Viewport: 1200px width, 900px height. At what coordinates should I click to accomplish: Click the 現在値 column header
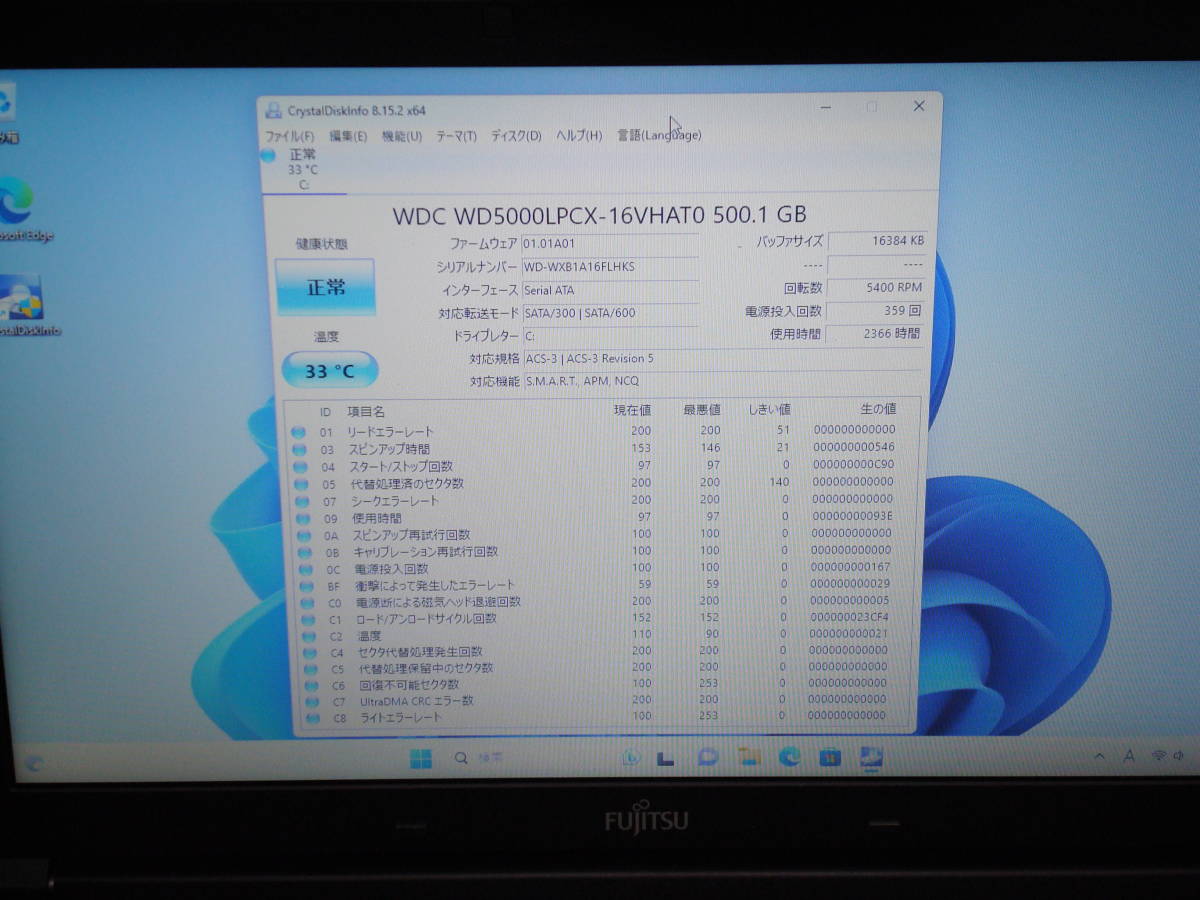pyautogui.click(x=632, y=410)
